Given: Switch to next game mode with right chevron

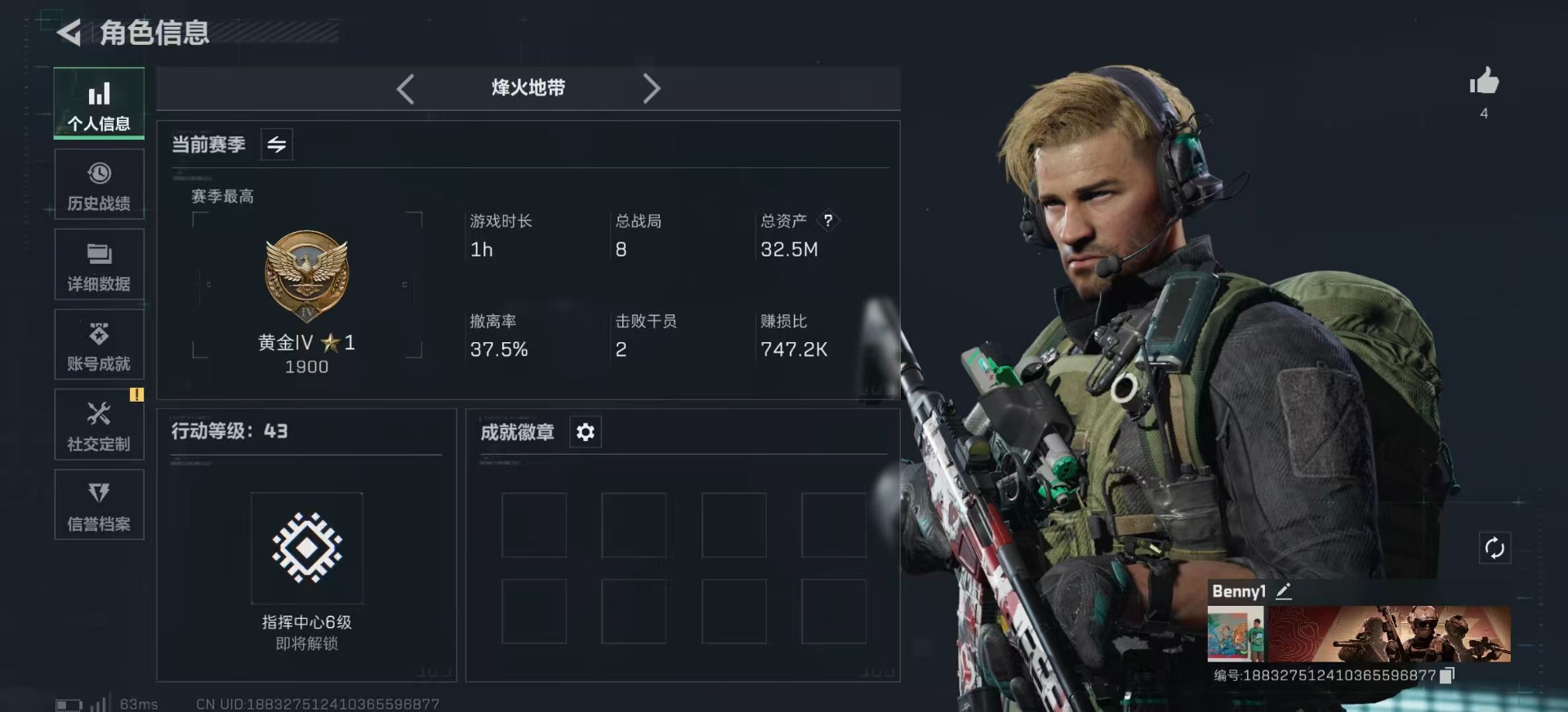Looking at the screenshot, I should (651, 88).
